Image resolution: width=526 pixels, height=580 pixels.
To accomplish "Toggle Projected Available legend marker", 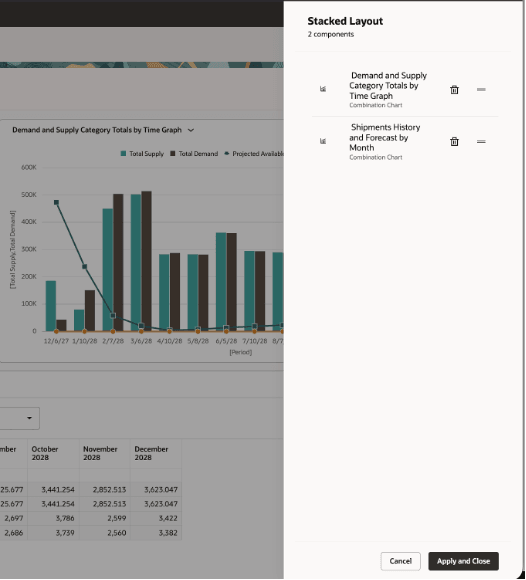I will [x=227, y=154].
